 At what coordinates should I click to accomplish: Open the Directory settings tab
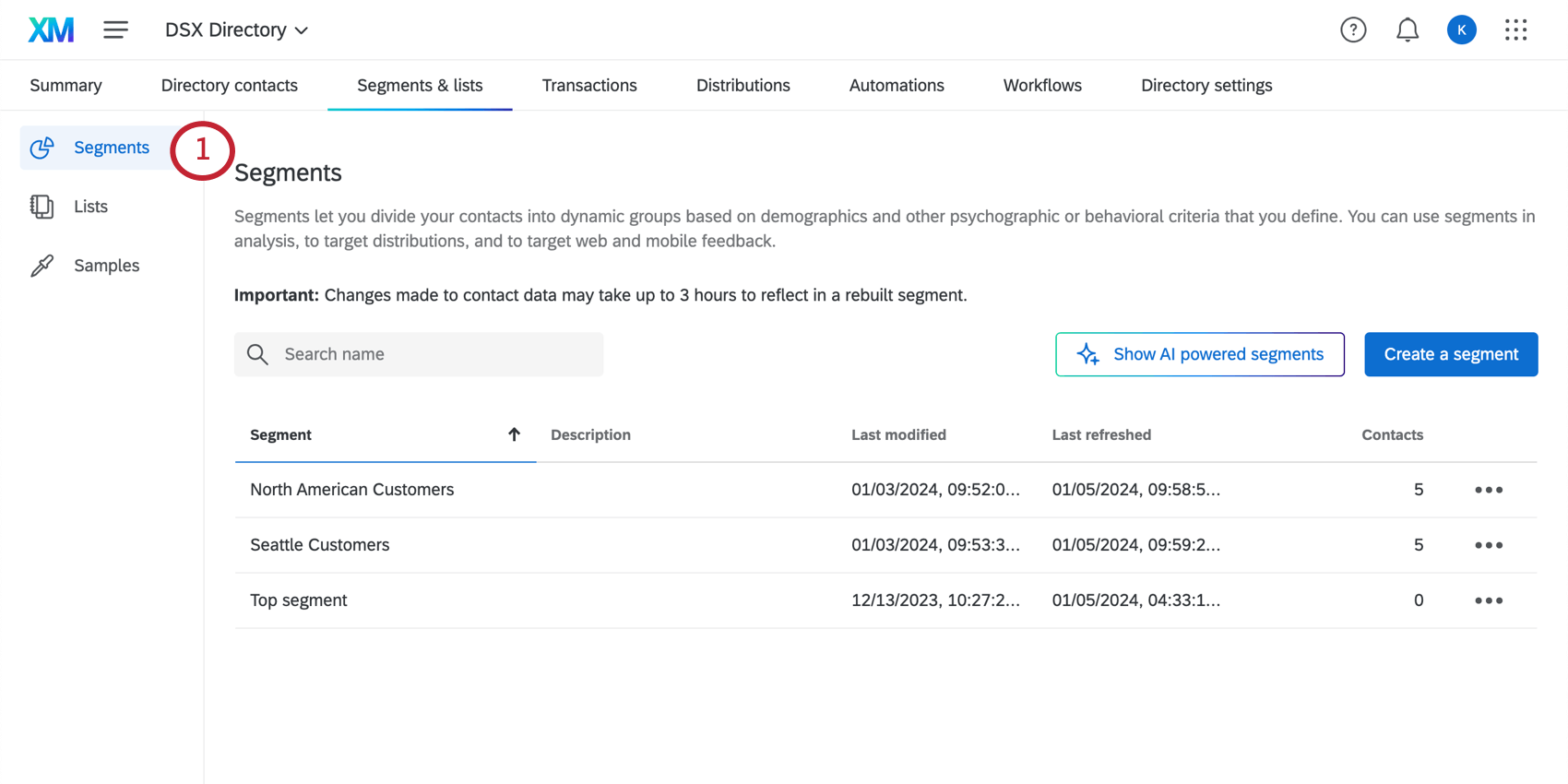click(x=1206, y=86)
